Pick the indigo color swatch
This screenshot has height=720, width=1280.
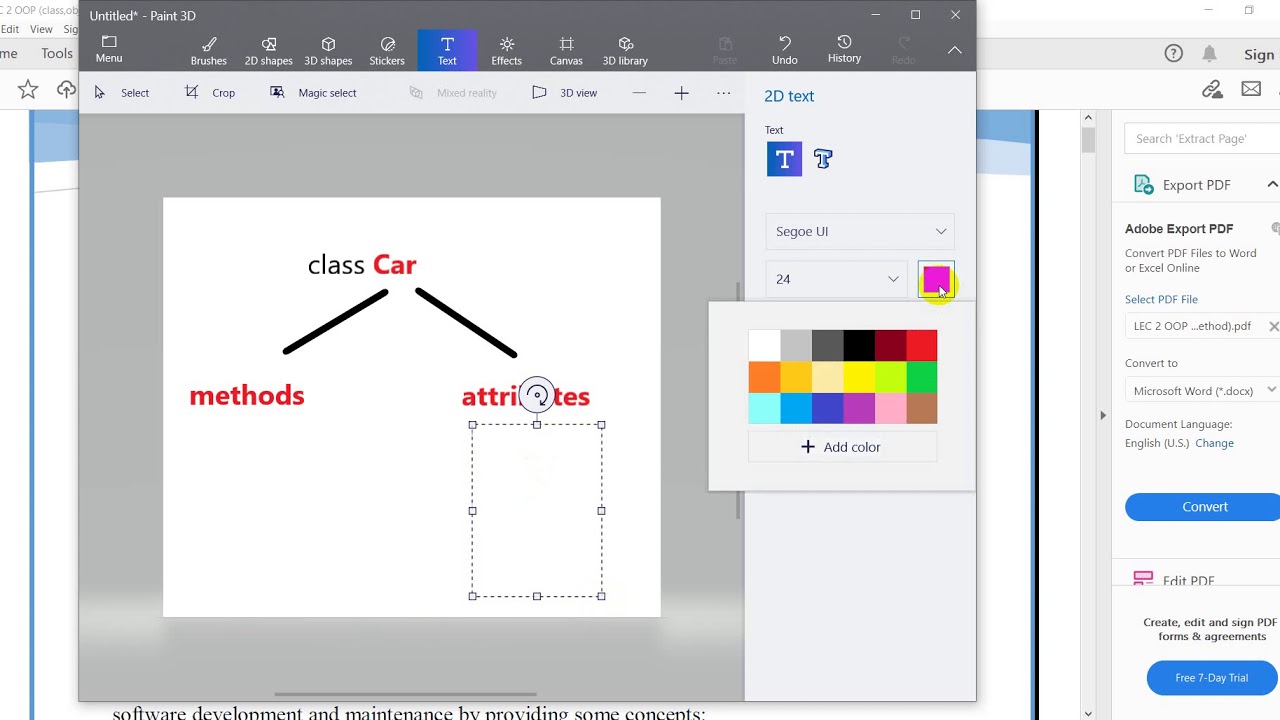point(827,408)
